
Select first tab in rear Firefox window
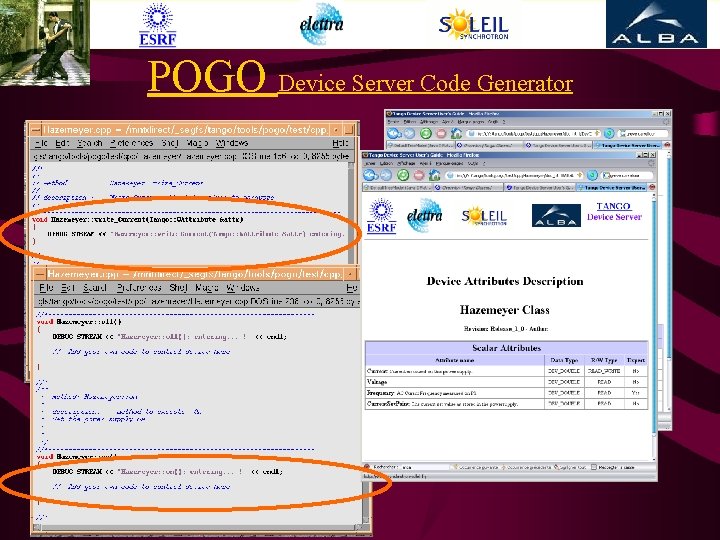(x=420, y=145)
